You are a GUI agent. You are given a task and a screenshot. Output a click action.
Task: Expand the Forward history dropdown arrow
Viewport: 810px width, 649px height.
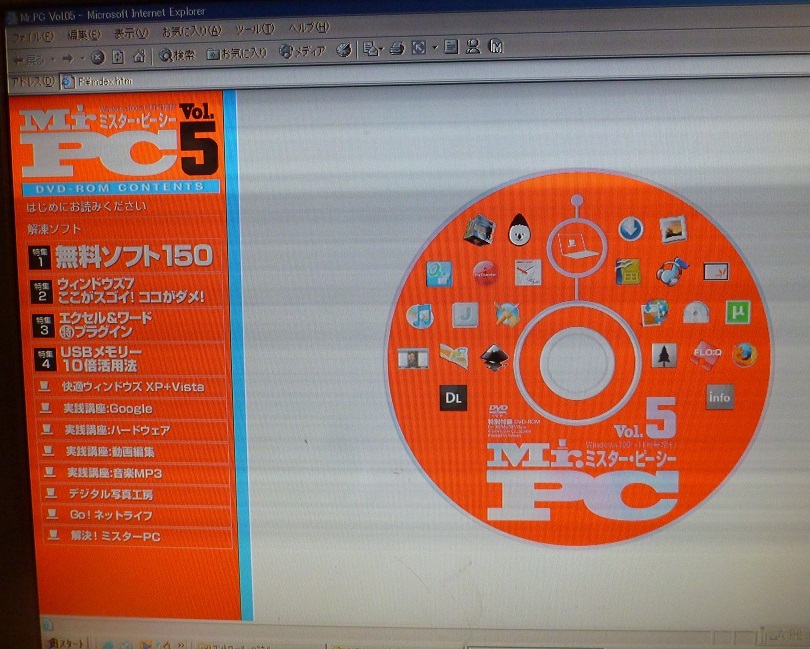82,58
